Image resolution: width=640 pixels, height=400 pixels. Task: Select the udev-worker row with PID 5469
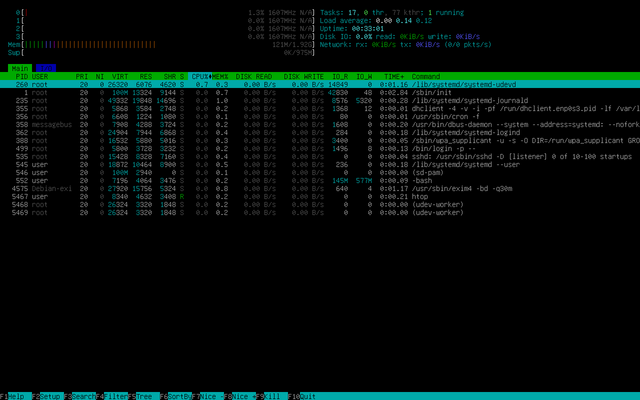[320, 213]
